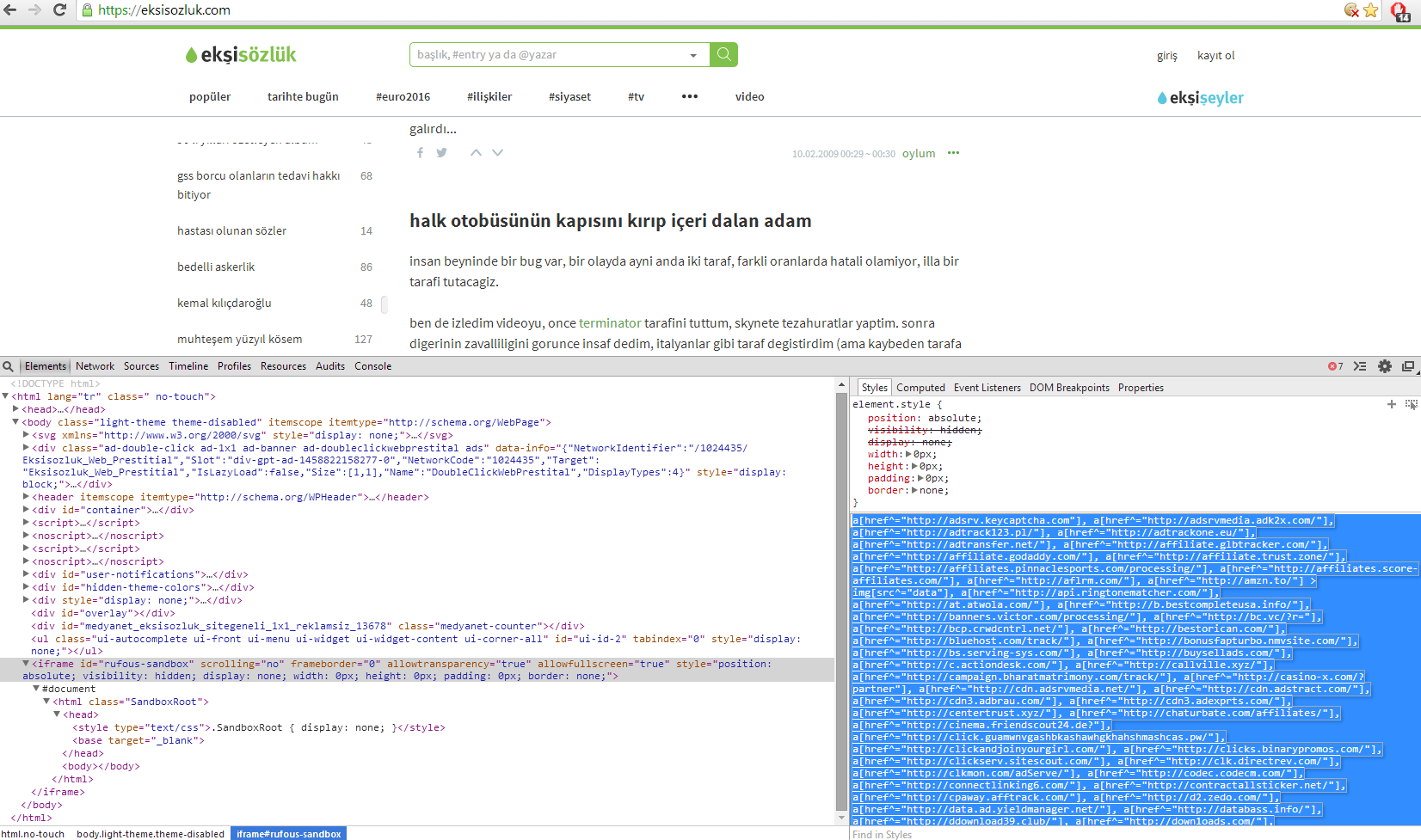The width and height of the screenshot is (1421, 840).
Task: Share the entry on Twitter
Action: (x=441, y=153)
